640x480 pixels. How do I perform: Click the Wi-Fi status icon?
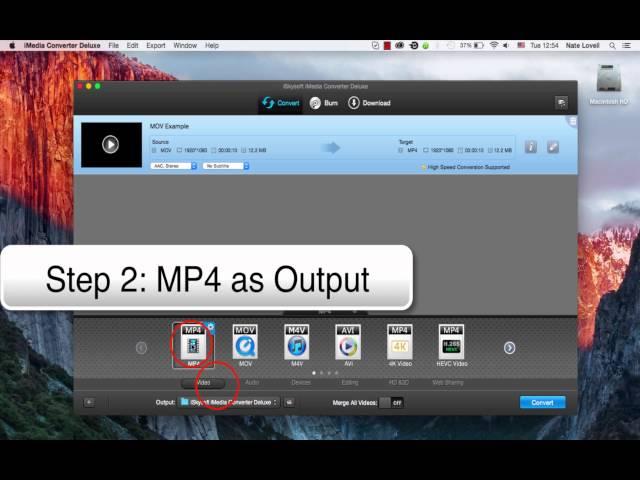coord(494,45)
